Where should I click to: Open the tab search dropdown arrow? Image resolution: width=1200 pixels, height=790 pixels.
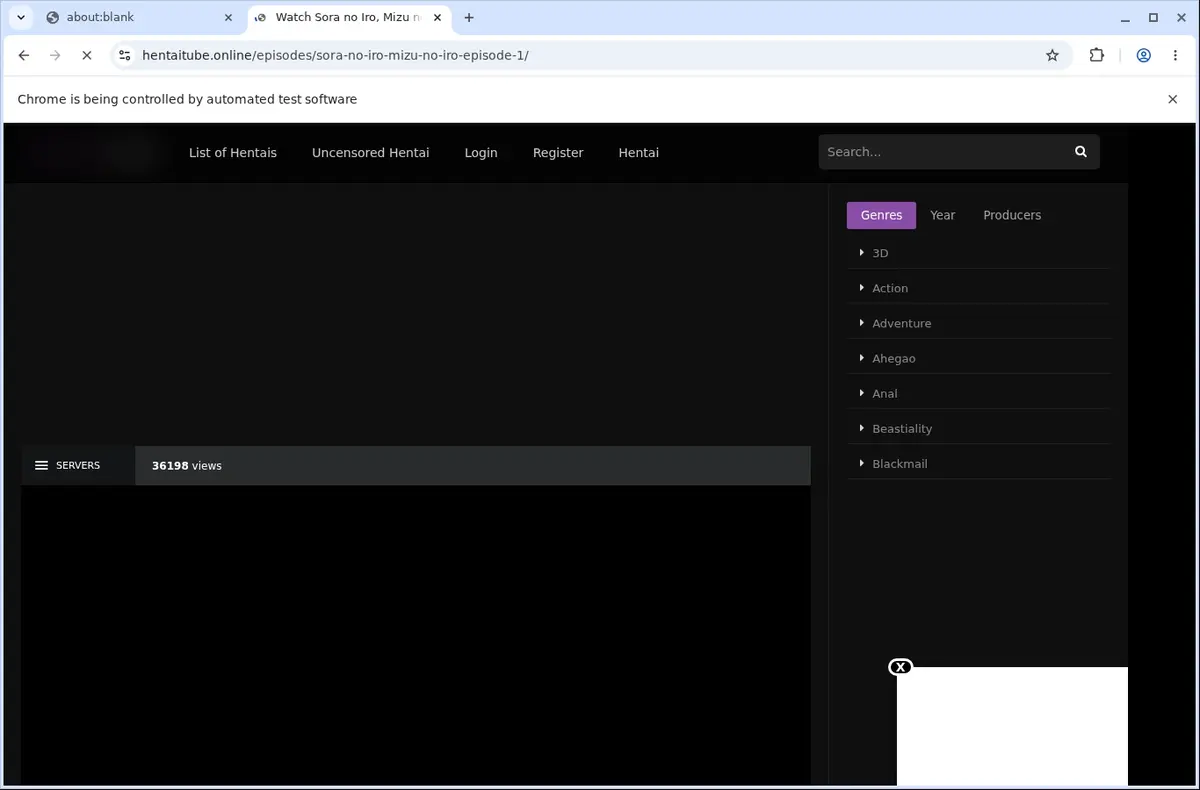pos(20,17)
